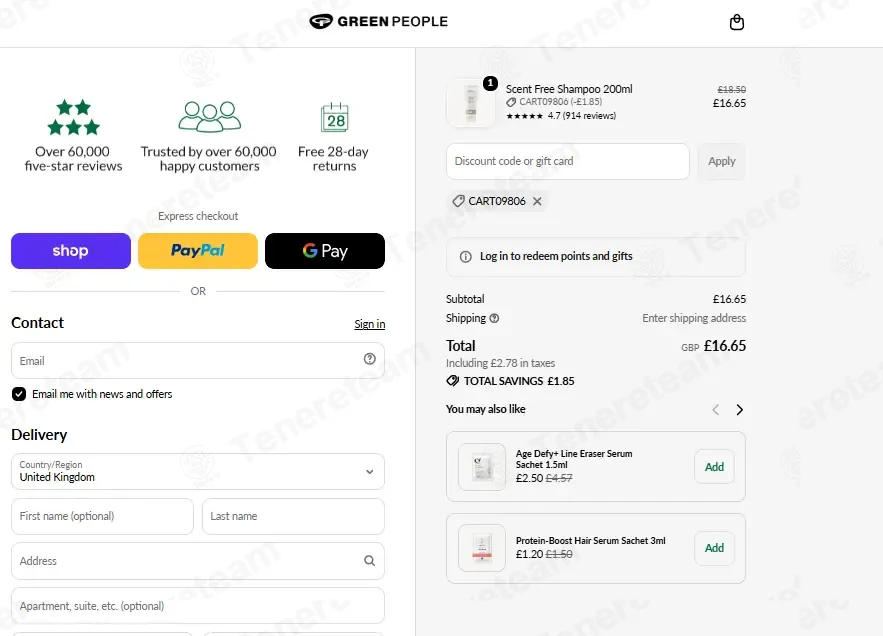The width and height of the screenshot is (883, 636).
Task: Click the Protein-Boost Hair Serum thumbnail
Action: (482, 548)
